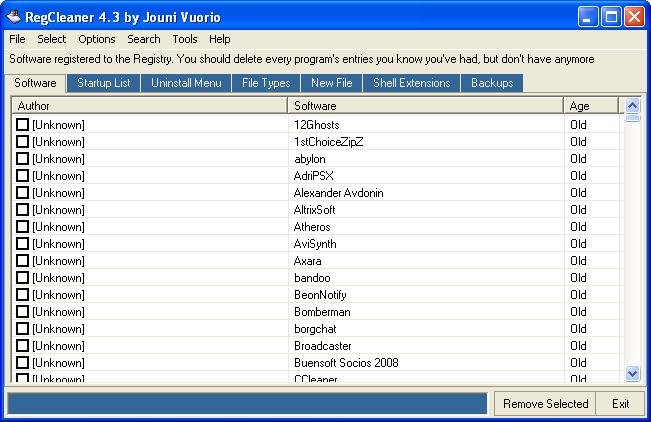
Task: Tick the bandoo entry checkbox
Action: point(22,278)
